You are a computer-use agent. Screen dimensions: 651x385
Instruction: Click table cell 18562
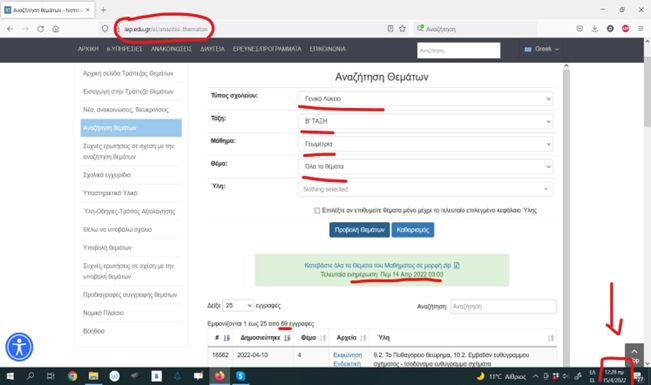[220, 355]
